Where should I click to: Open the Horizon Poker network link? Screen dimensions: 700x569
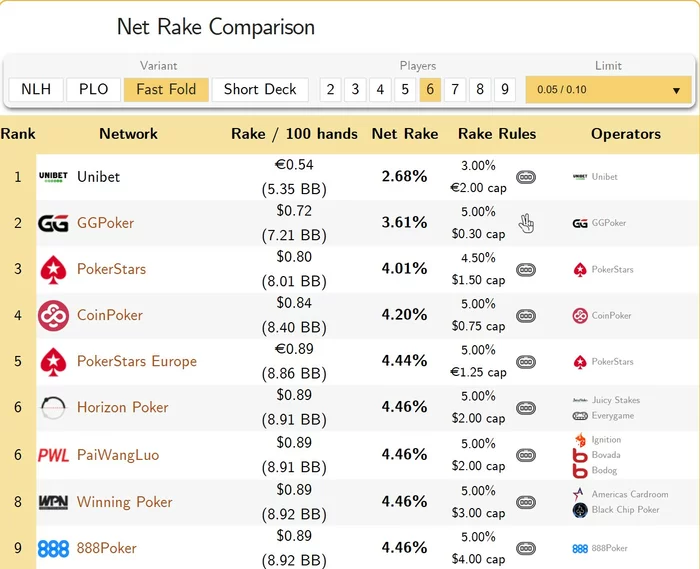point(122,407)
